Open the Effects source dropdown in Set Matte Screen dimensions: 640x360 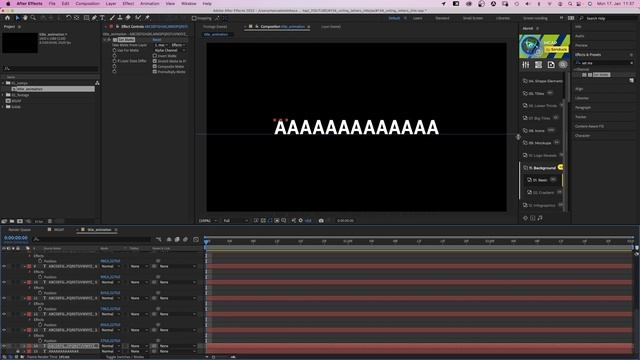178,45
